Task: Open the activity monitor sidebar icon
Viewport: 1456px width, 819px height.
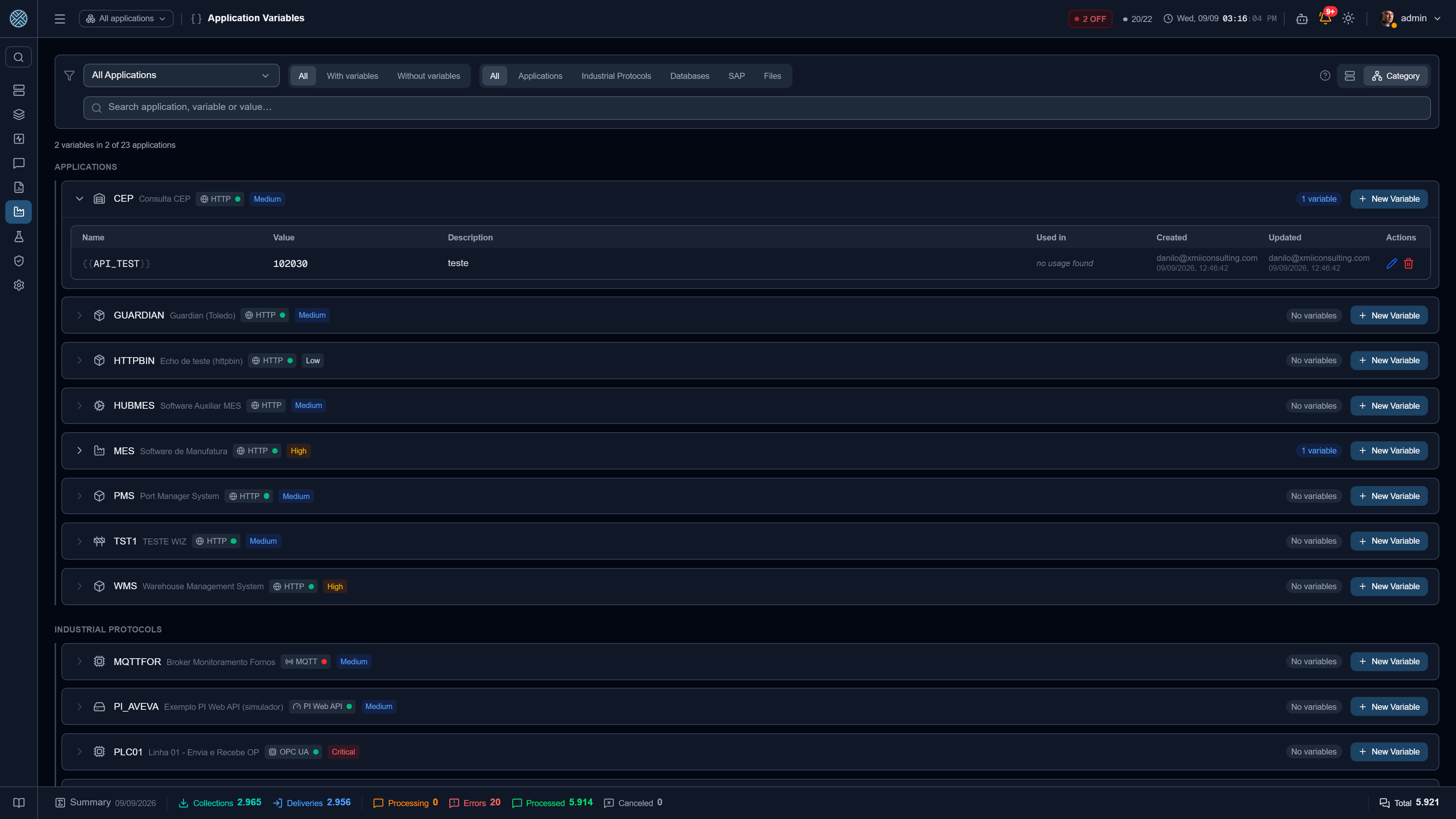Action: pos(19,138)
